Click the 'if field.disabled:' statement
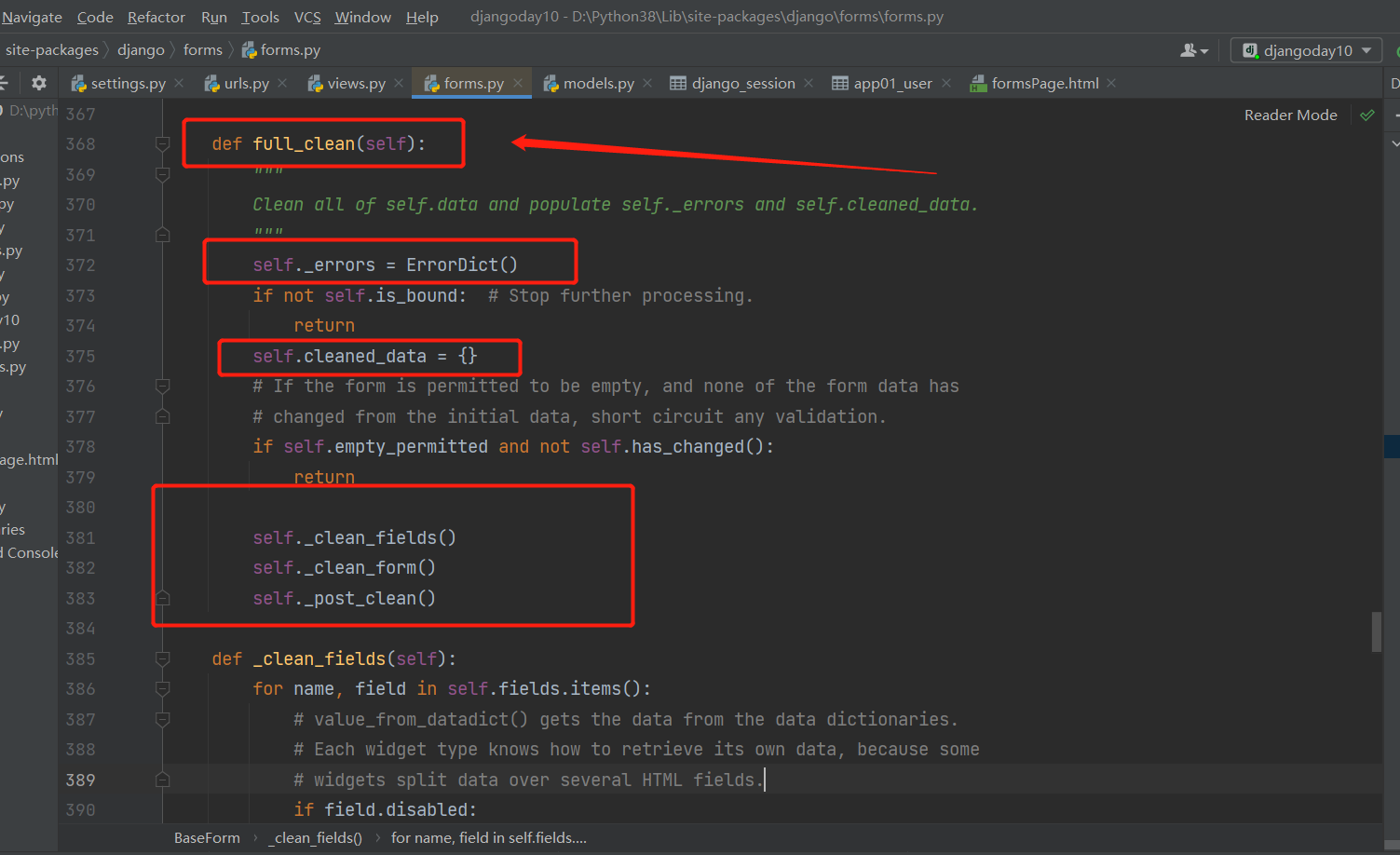Screen dimensions: 1400x855 385,809
